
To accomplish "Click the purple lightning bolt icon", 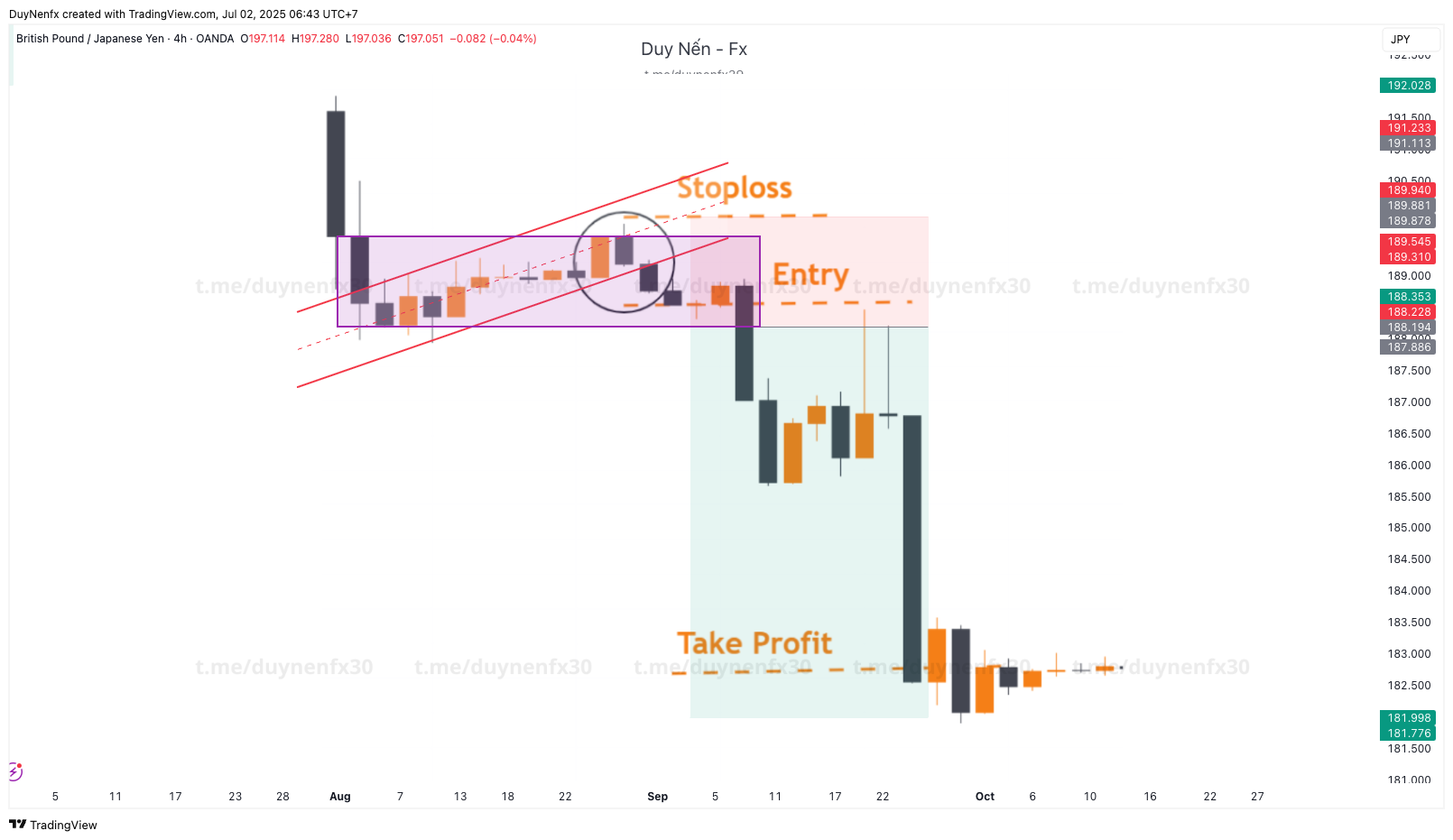I will (x=15, y=771).
